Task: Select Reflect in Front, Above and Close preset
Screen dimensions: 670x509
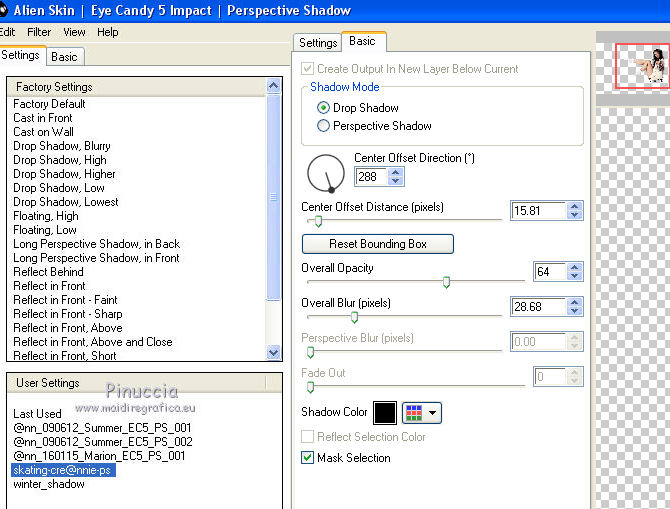Action: [x=93, y=342]
